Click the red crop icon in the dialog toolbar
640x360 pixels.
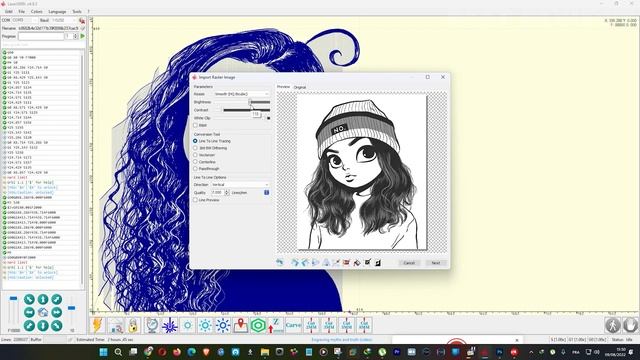click(x=347, y=262)
